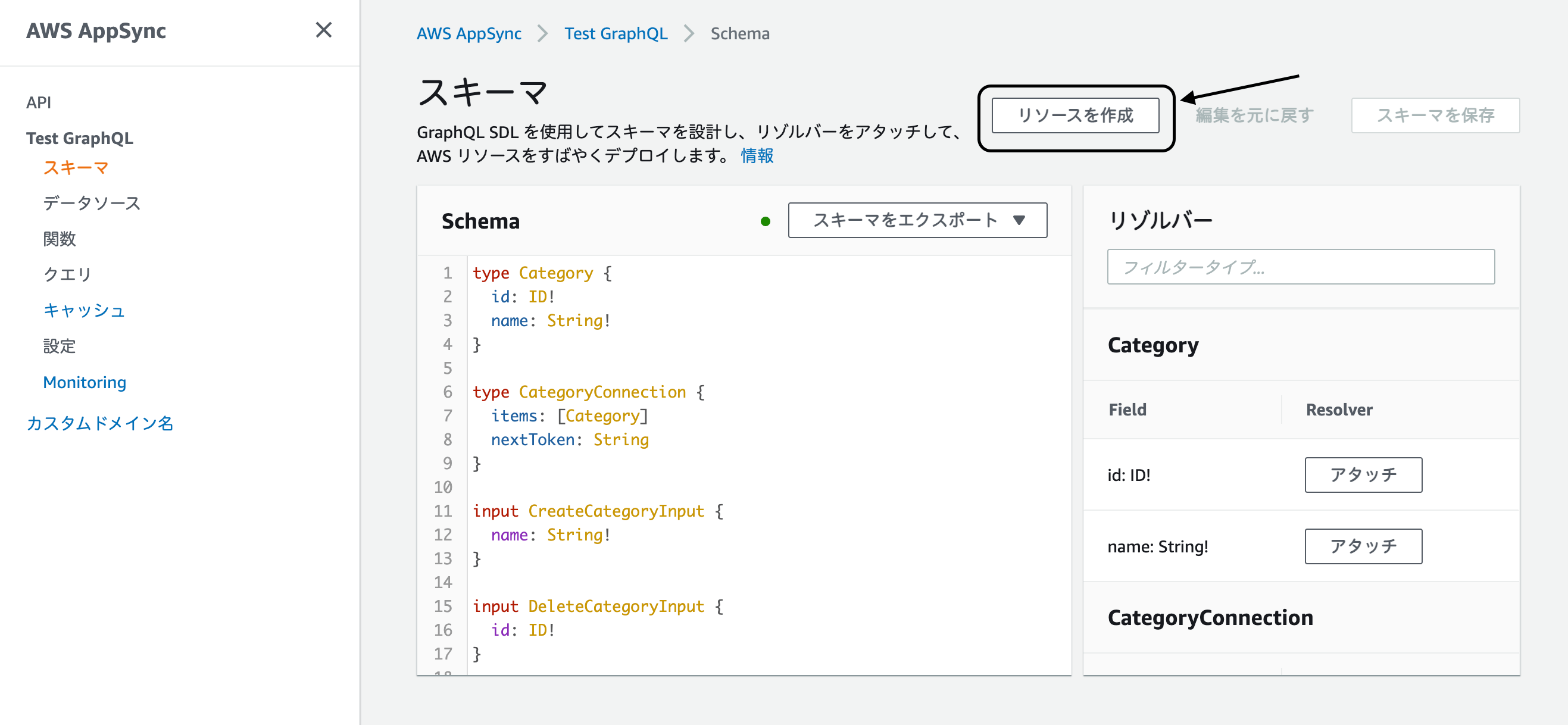Click the リソースを作成 button
The image size is (1568, 725).
click(x=1075, y=115)
